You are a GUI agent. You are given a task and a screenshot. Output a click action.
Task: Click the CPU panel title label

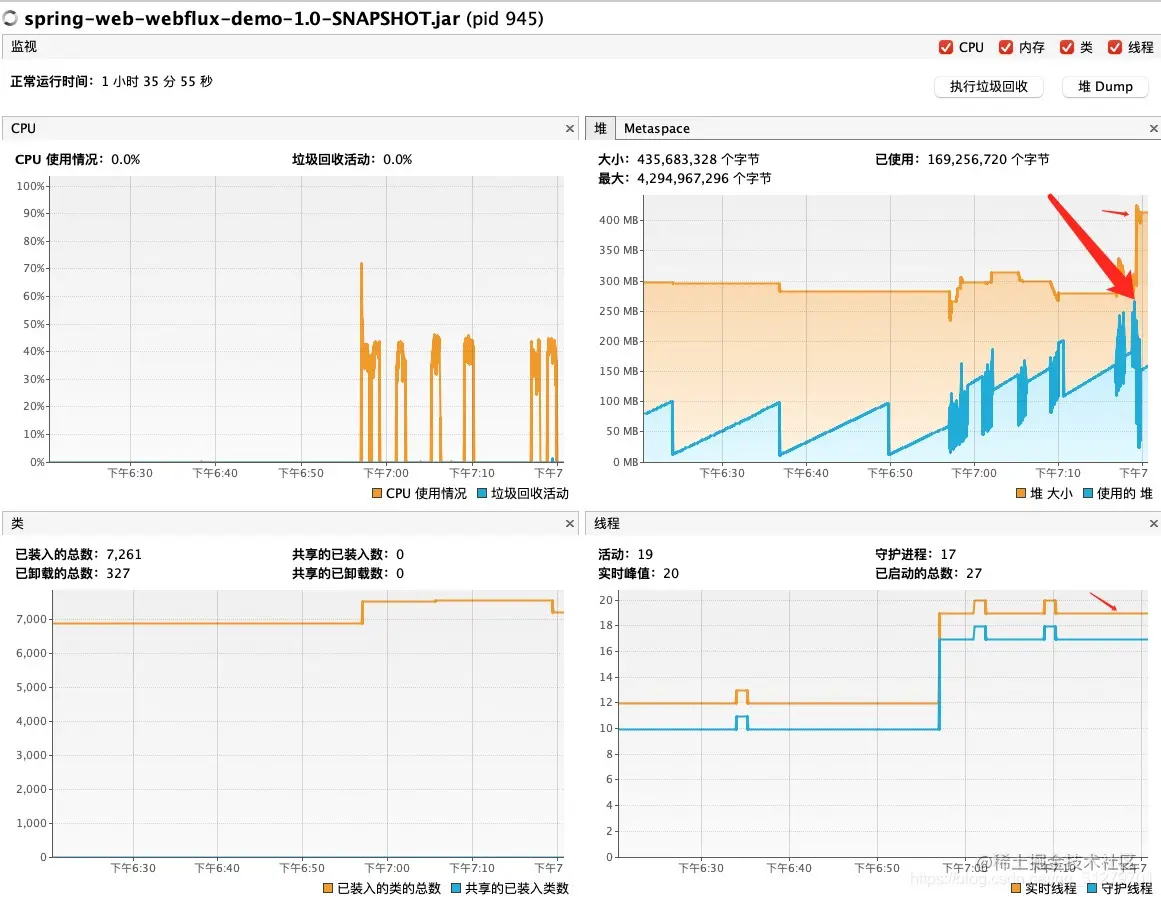click(23, 128)
